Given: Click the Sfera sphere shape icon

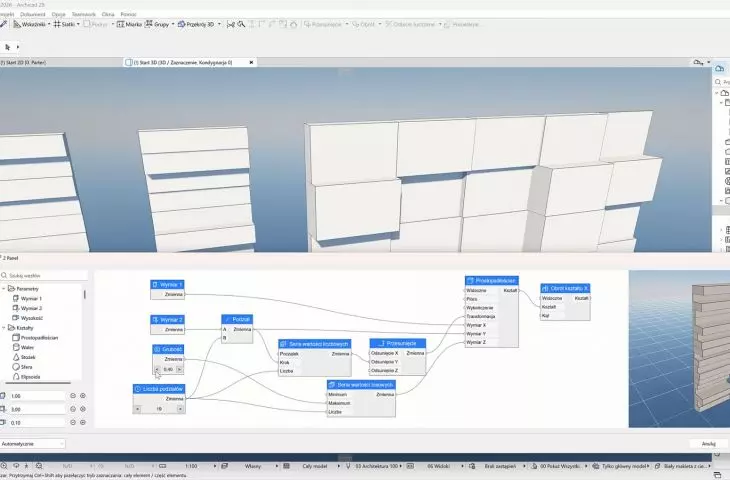Looking at the screenshot, I should (x=16, y=367).
